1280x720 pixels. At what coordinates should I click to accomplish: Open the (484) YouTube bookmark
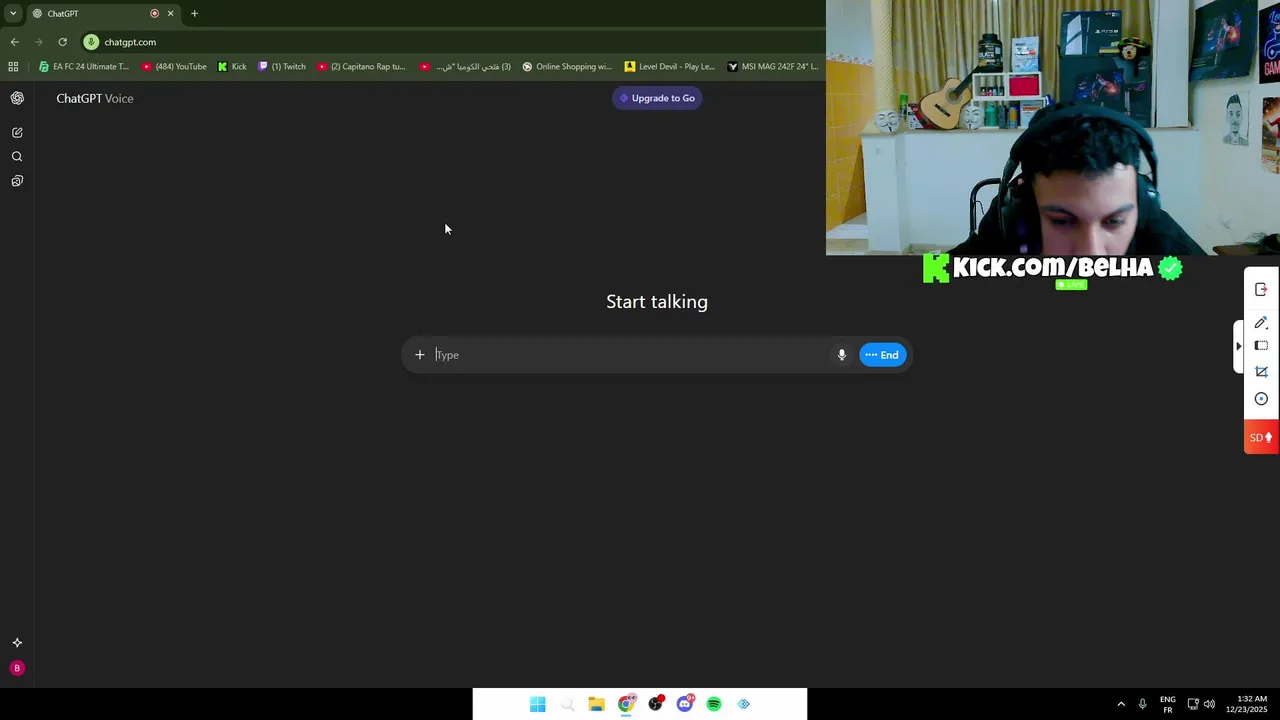(174, 67)
